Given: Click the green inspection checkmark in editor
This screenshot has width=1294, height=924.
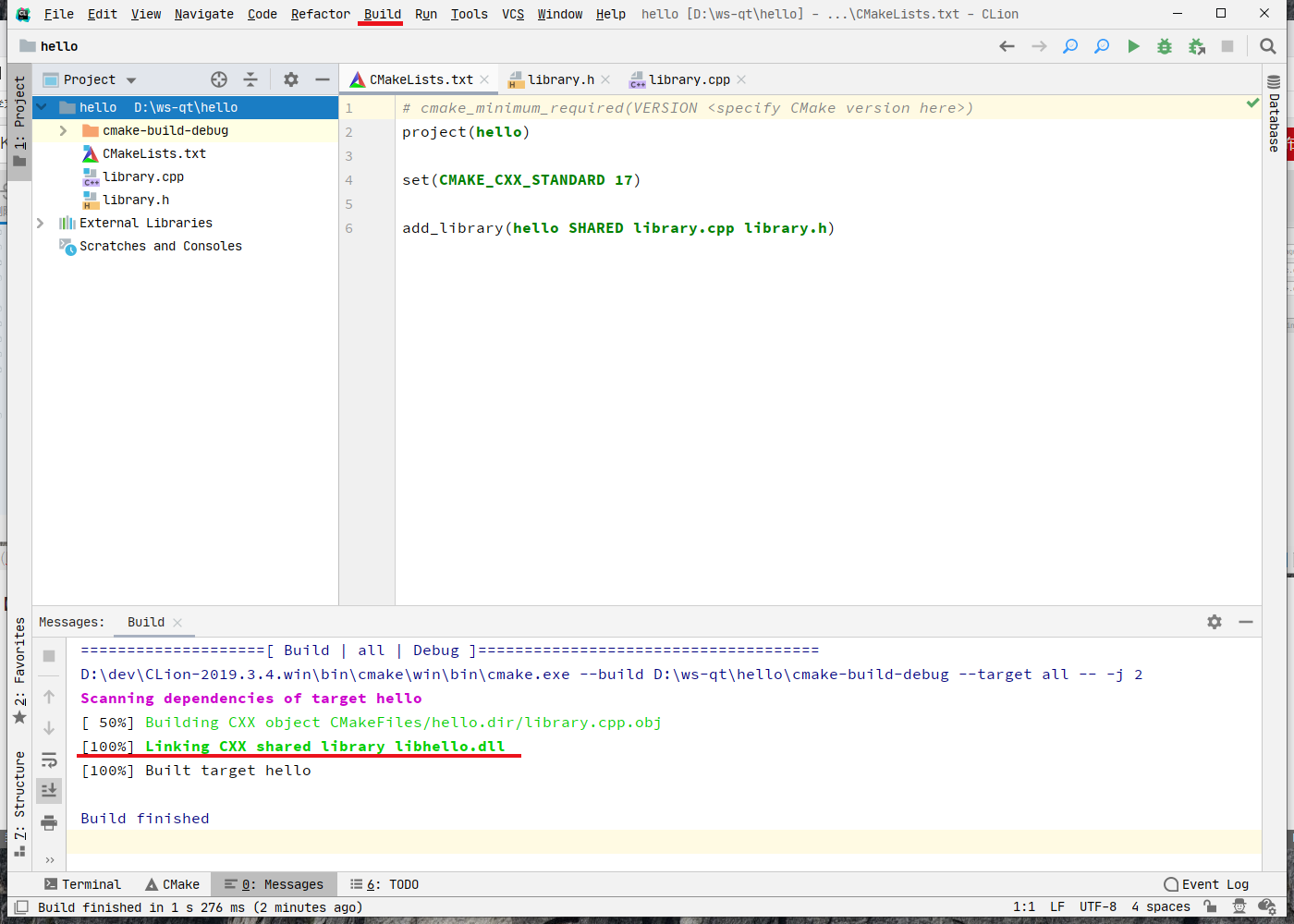Looking at the screenshot, I should tap(1252, 103).
